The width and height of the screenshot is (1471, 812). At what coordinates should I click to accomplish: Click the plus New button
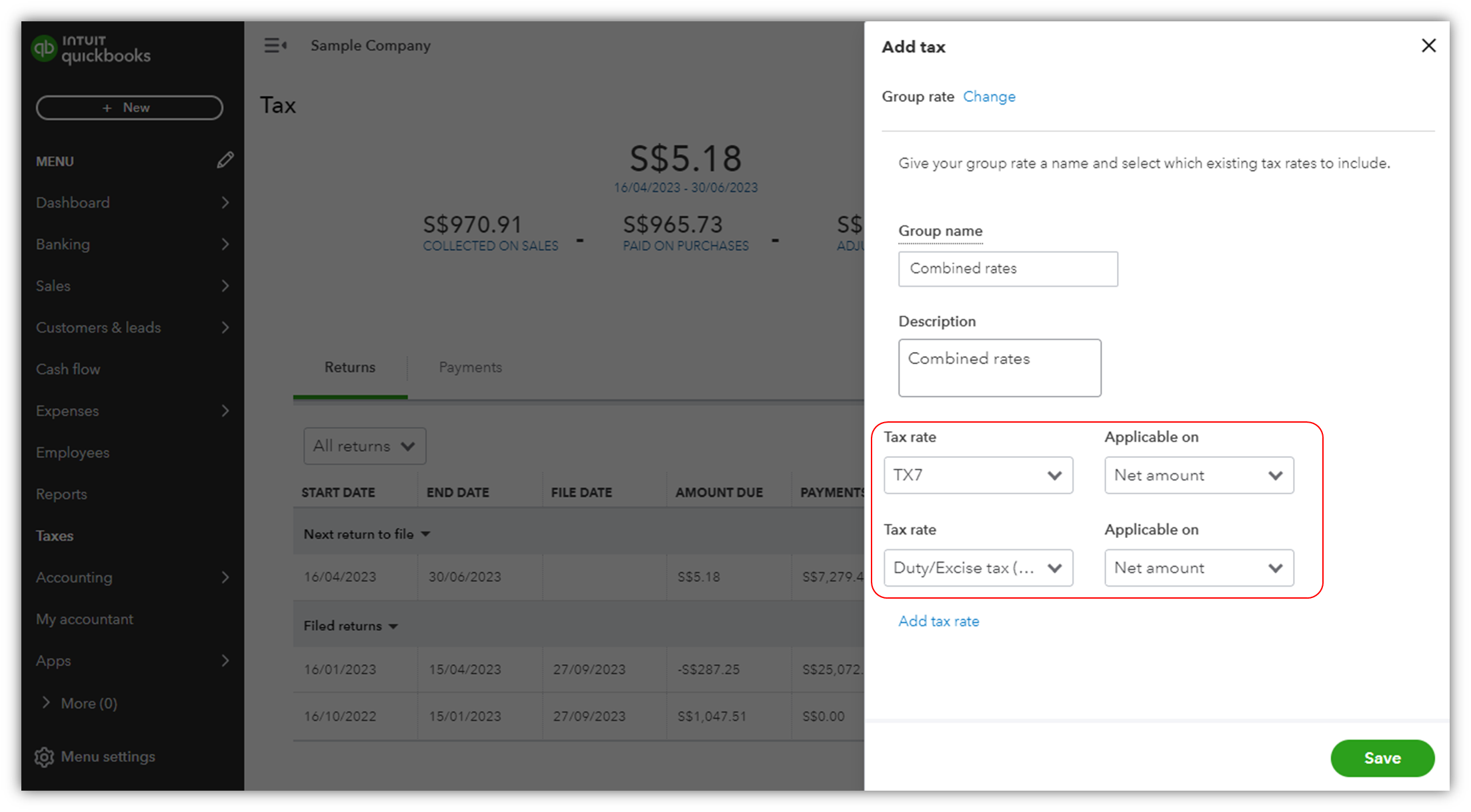click(x=129, y=107)
